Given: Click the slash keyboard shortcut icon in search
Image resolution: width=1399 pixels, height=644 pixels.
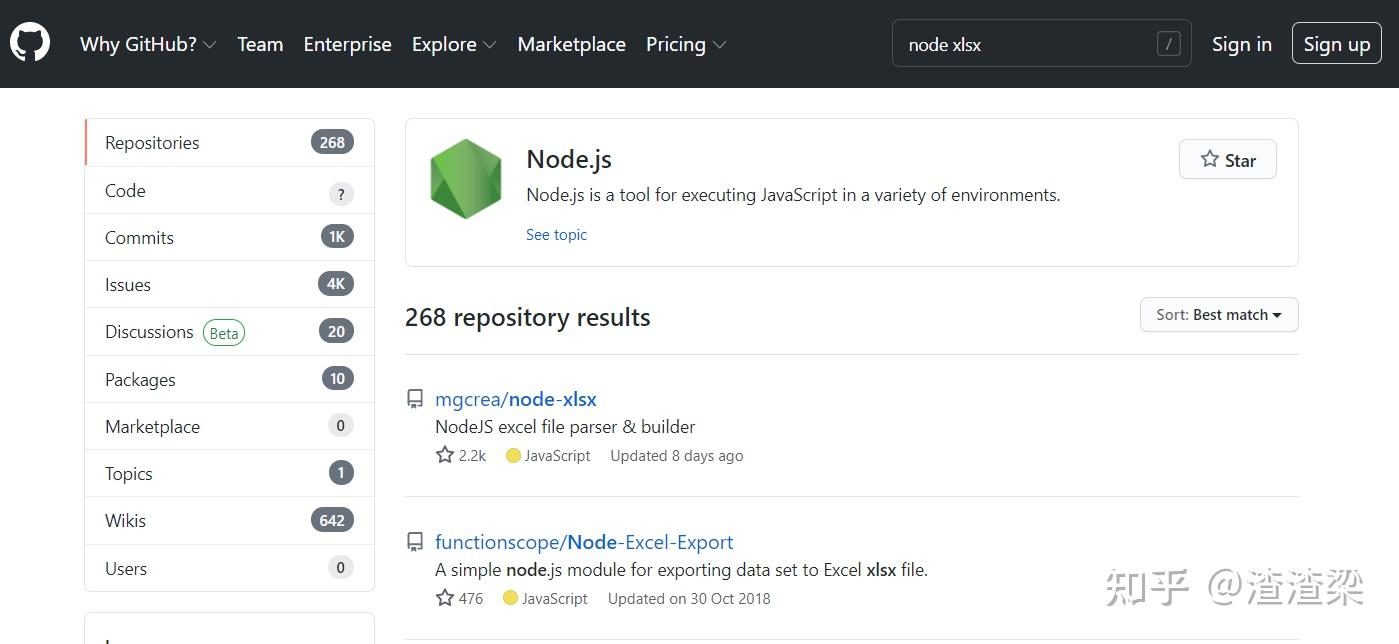Looking at the screenshot, I should click(x=1167, y=44).
